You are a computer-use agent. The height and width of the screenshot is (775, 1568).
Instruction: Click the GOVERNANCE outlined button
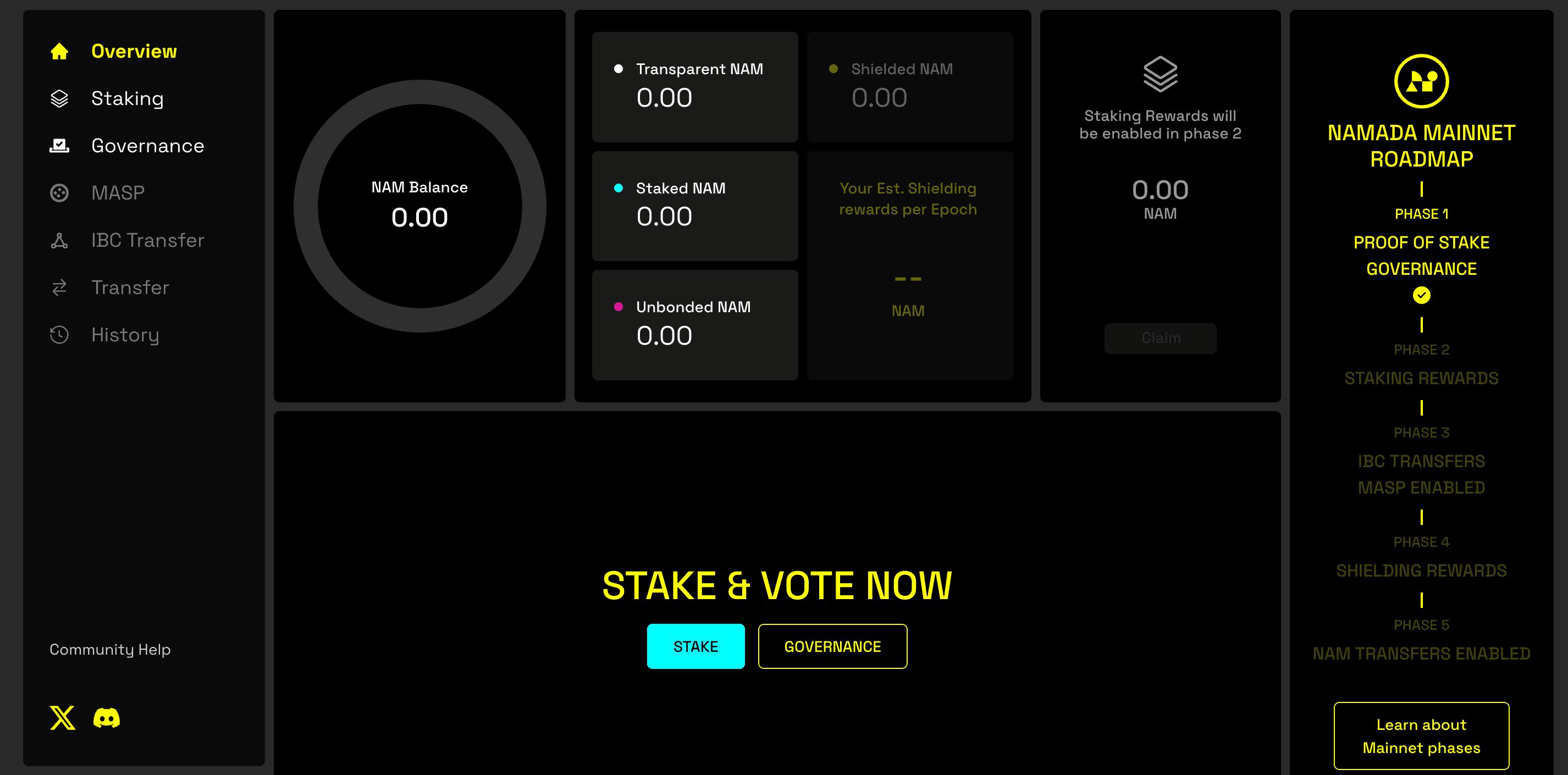[x=833, y=646]
